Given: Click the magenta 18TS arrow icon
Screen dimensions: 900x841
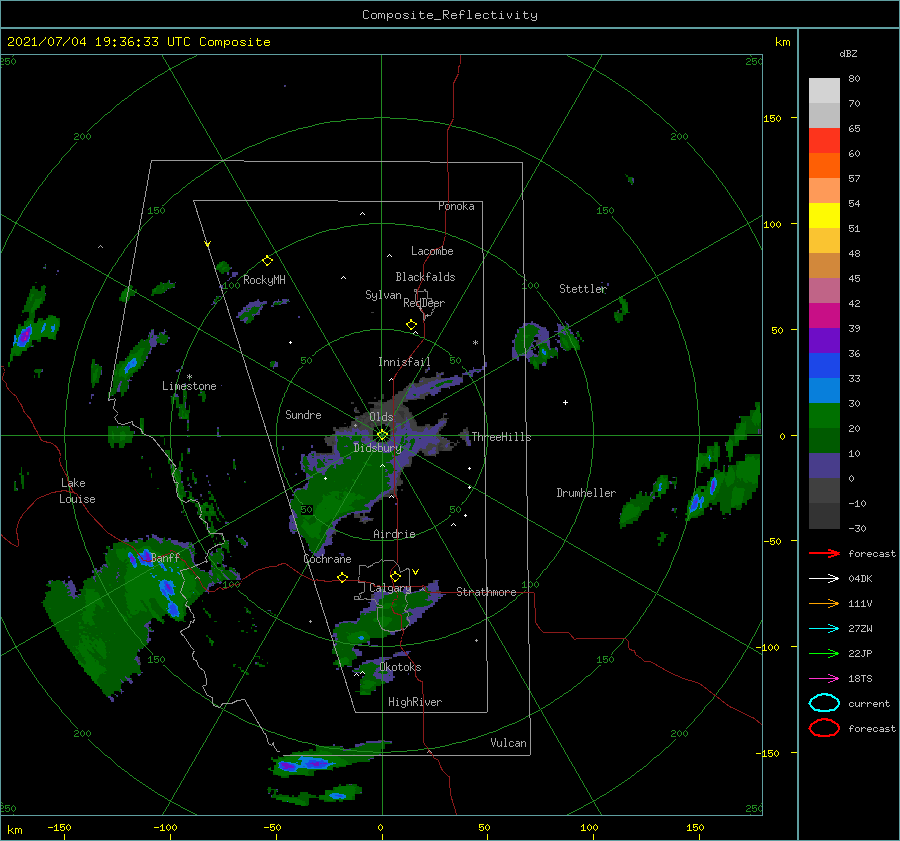Looking at the screenshot, I should (x=824, y=679).
